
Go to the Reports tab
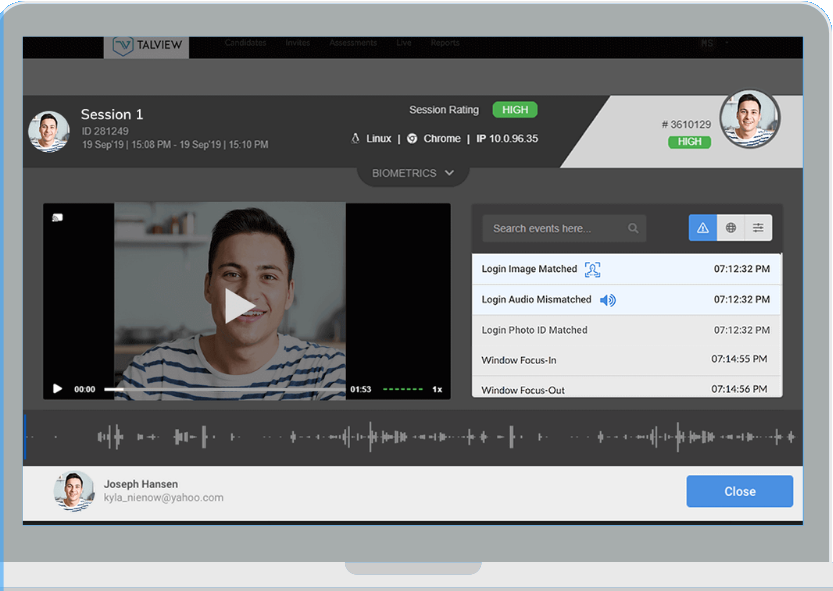pos(445,43)
